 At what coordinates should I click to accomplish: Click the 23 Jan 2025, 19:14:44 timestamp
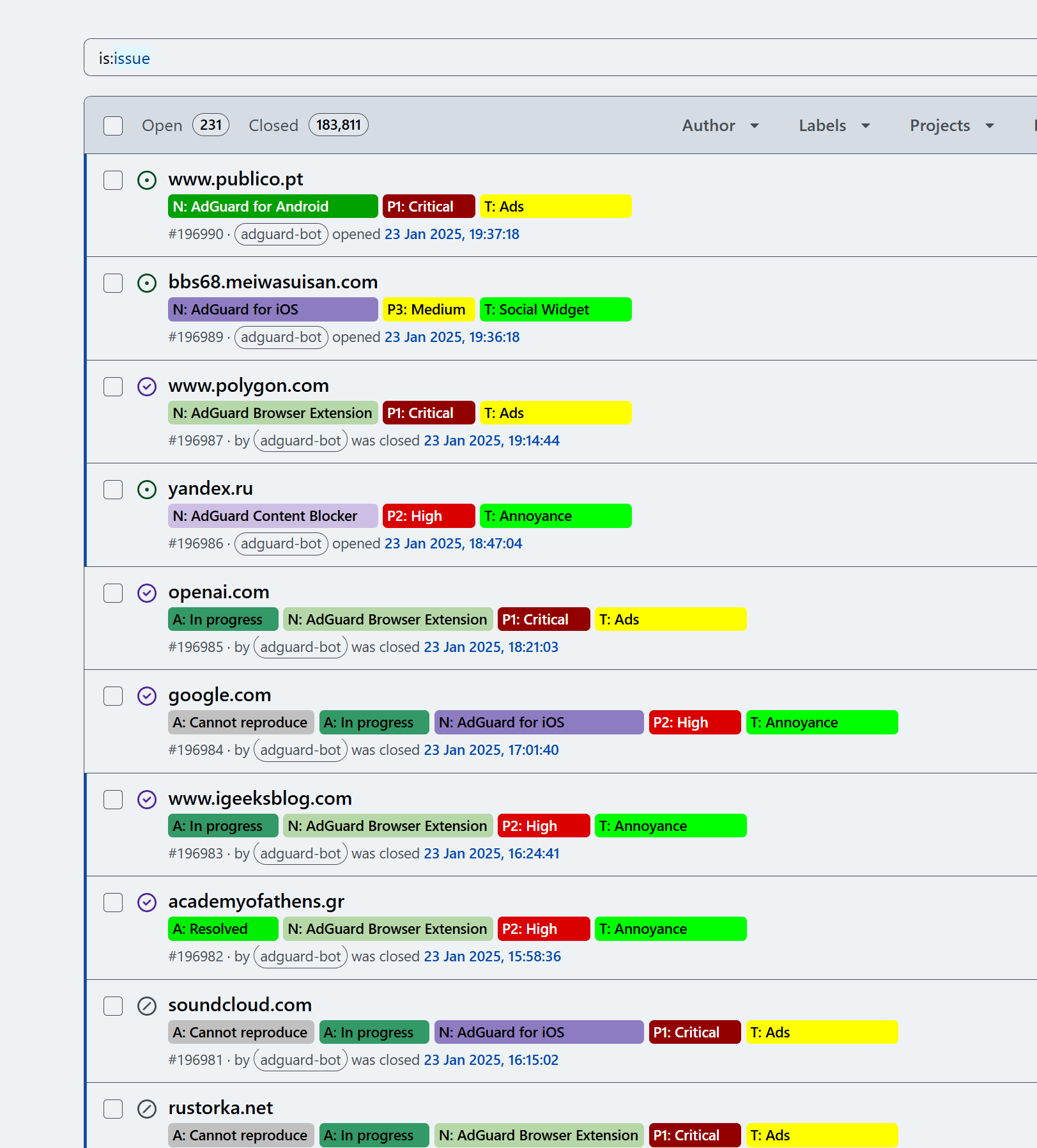[492, 440]
